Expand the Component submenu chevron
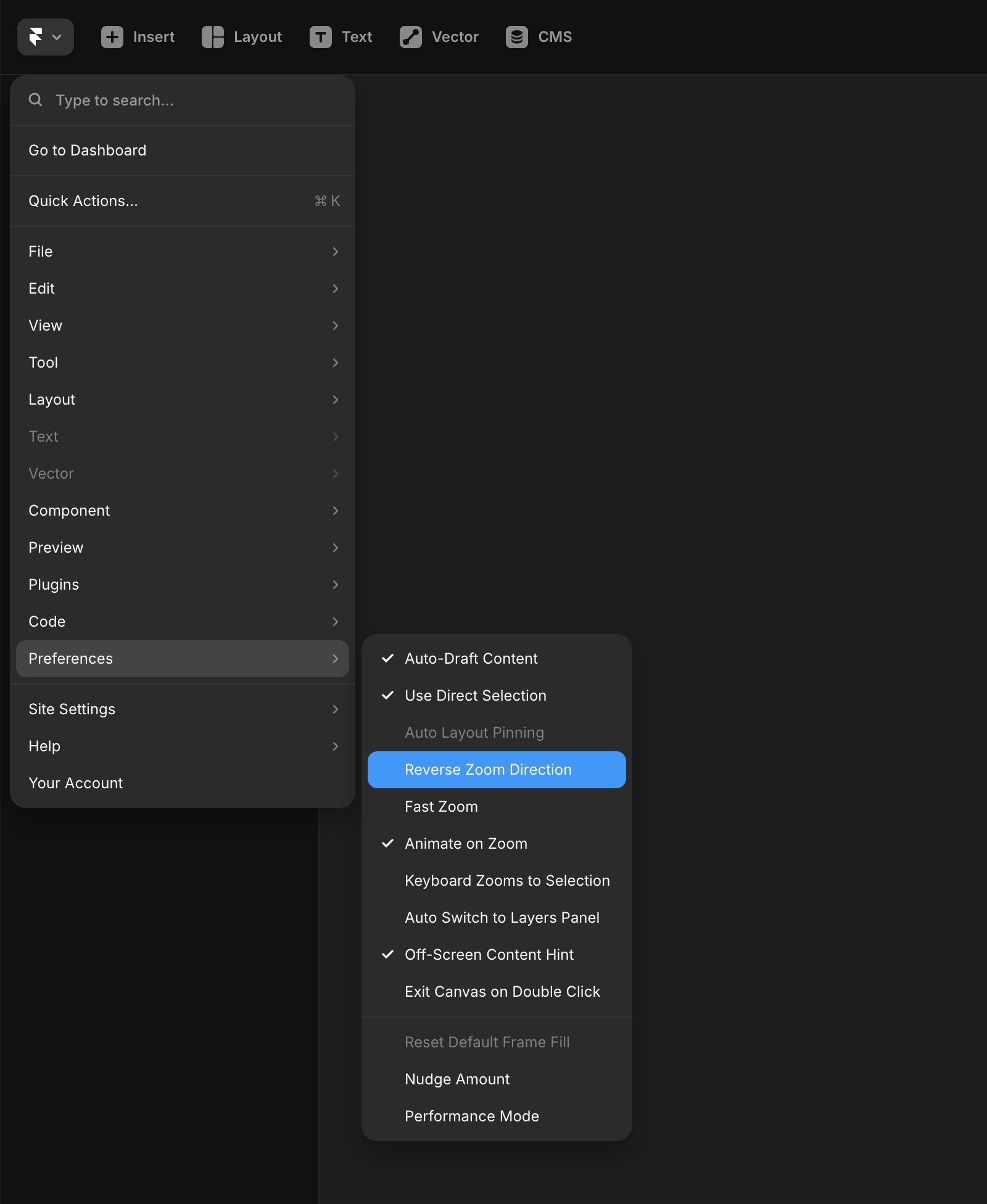 tap(336, 511)
